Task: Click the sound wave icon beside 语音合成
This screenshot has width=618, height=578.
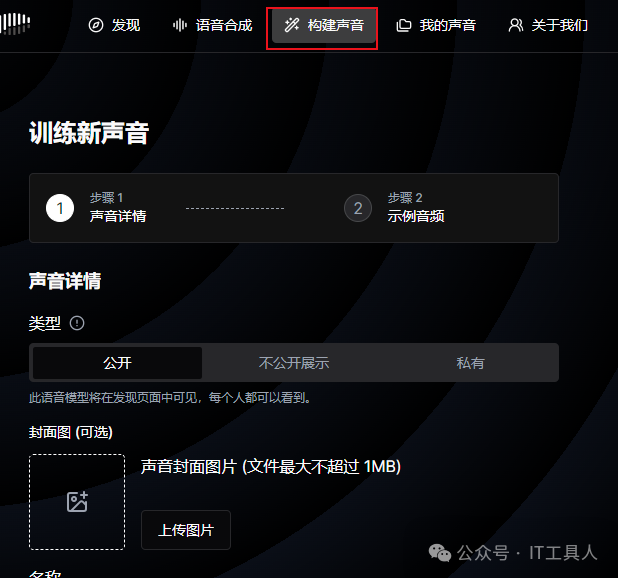Action: tap(180, 25)
